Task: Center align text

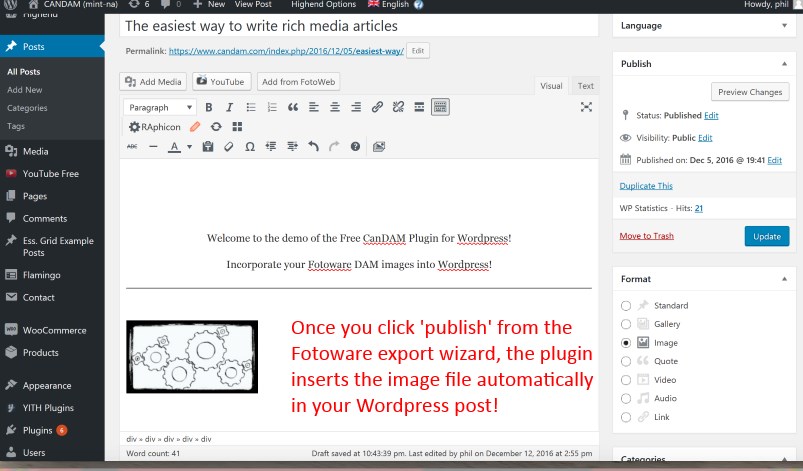Action: tap(335, 107)
